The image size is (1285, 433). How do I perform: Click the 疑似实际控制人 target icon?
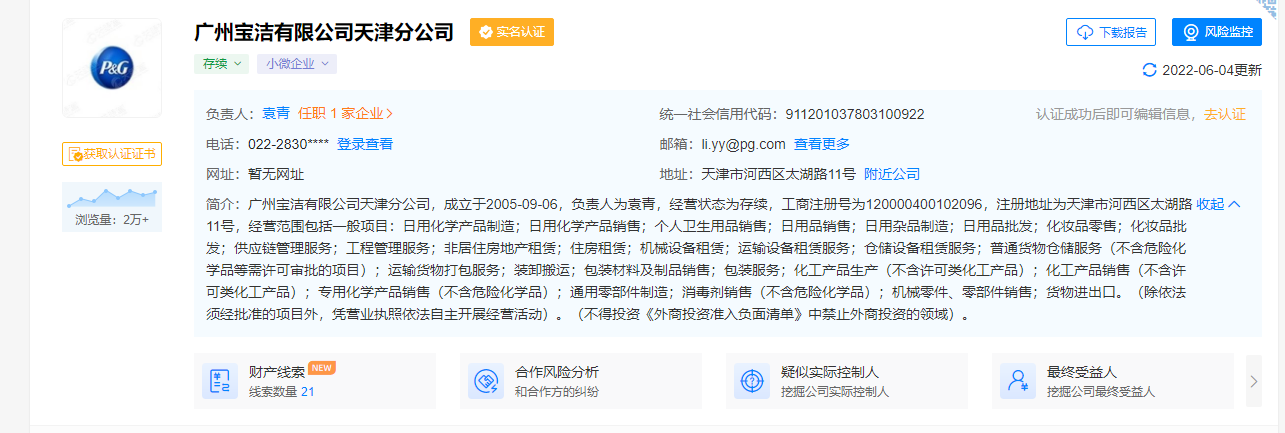752,381
